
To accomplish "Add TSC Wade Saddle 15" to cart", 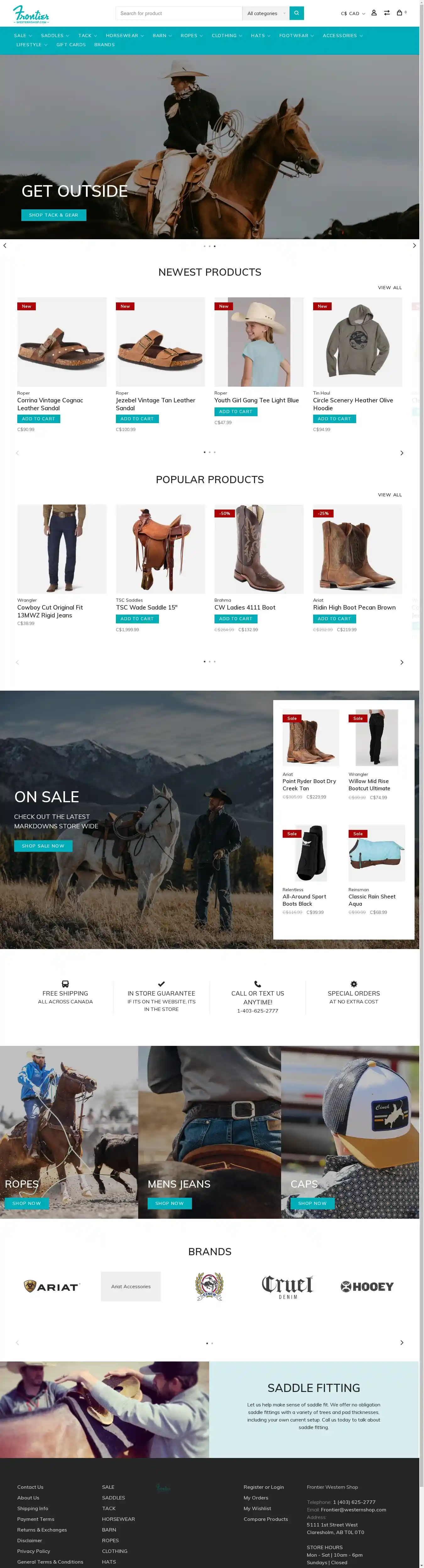I will pyautogui.click(x=137, y=618).
